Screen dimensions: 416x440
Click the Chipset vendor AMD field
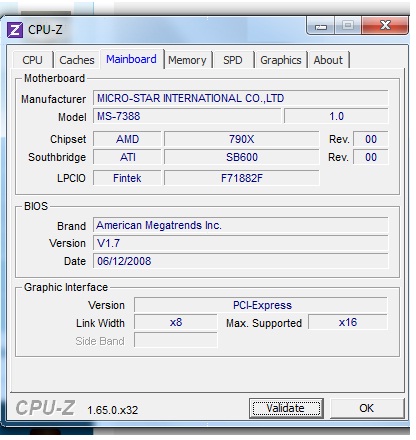127,139
